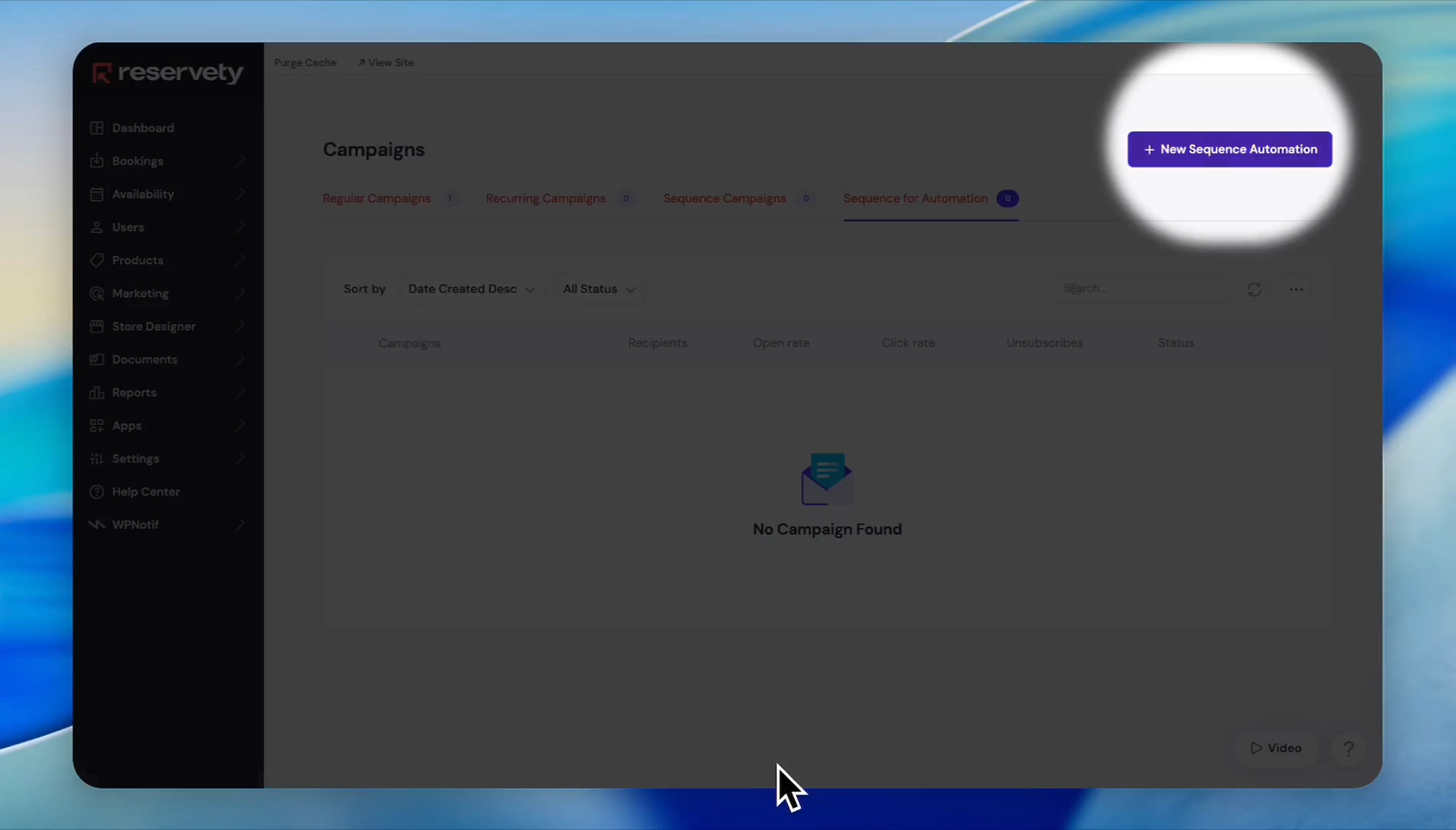The height and width of the screenshot is (830, 1456).
Task: Expand the Reports submenu chevron
Action: click(240, 392)
